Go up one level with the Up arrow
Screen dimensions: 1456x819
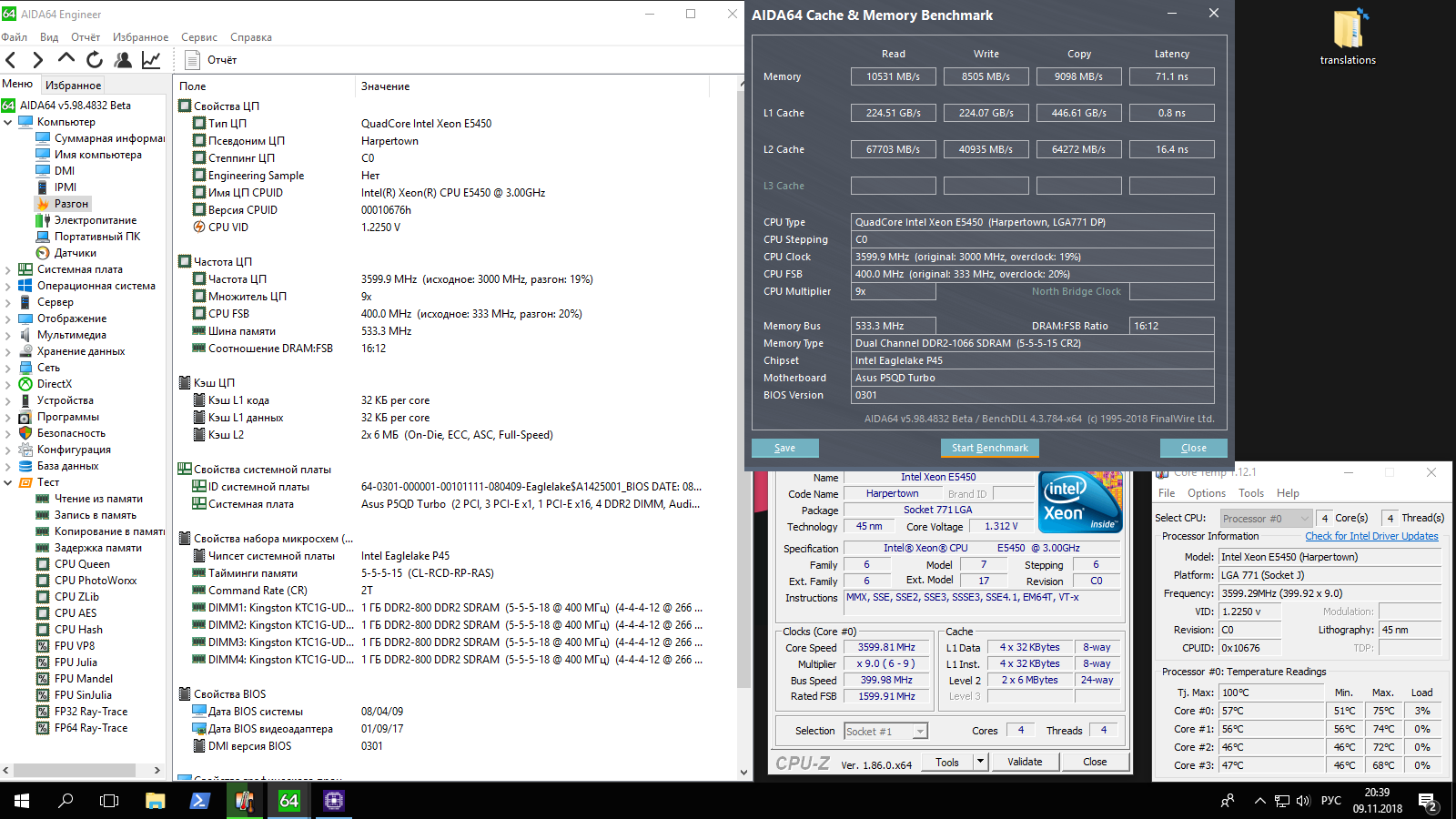tap(66, 59)
